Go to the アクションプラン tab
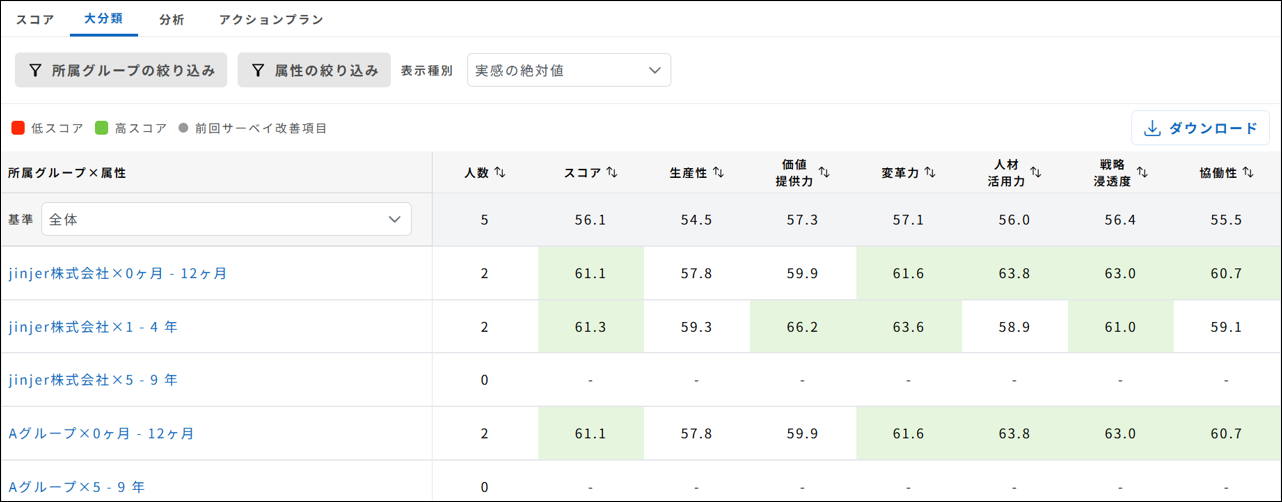The height and width of the screenshot is (502, 1282). [271, 20]
